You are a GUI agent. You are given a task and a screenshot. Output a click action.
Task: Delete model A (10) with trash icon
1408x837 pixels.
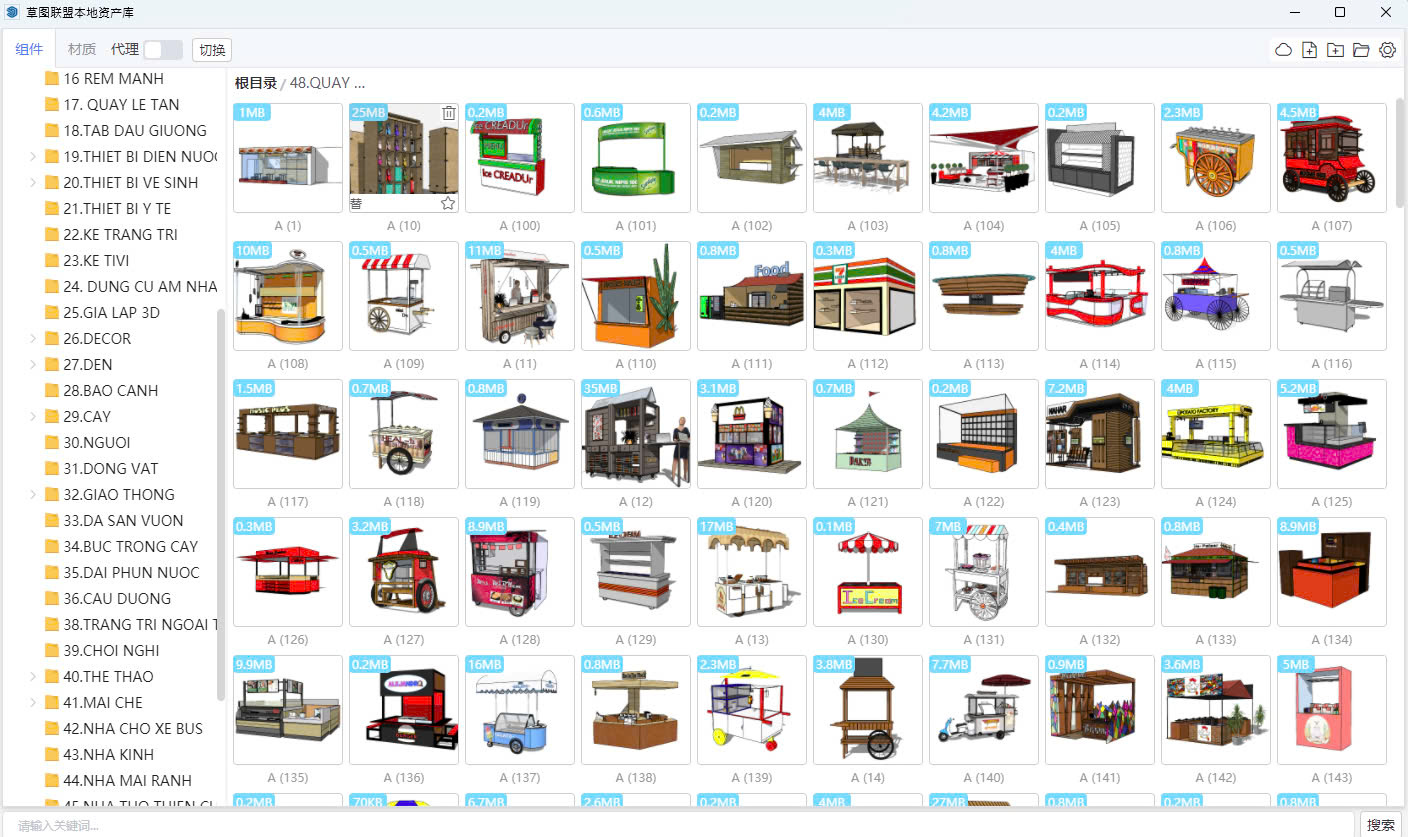click(449, 113)
